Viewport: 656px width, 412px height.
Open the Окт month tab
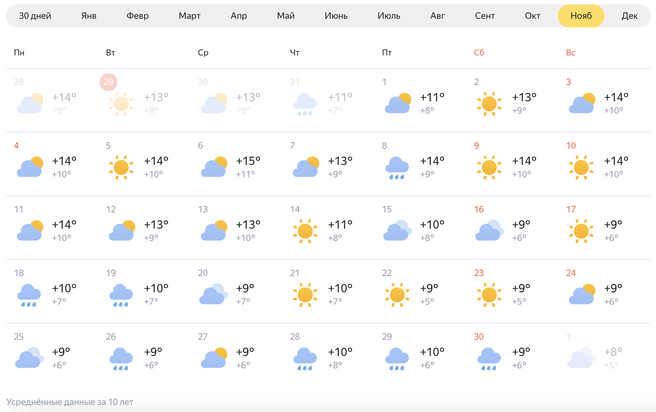533,16
